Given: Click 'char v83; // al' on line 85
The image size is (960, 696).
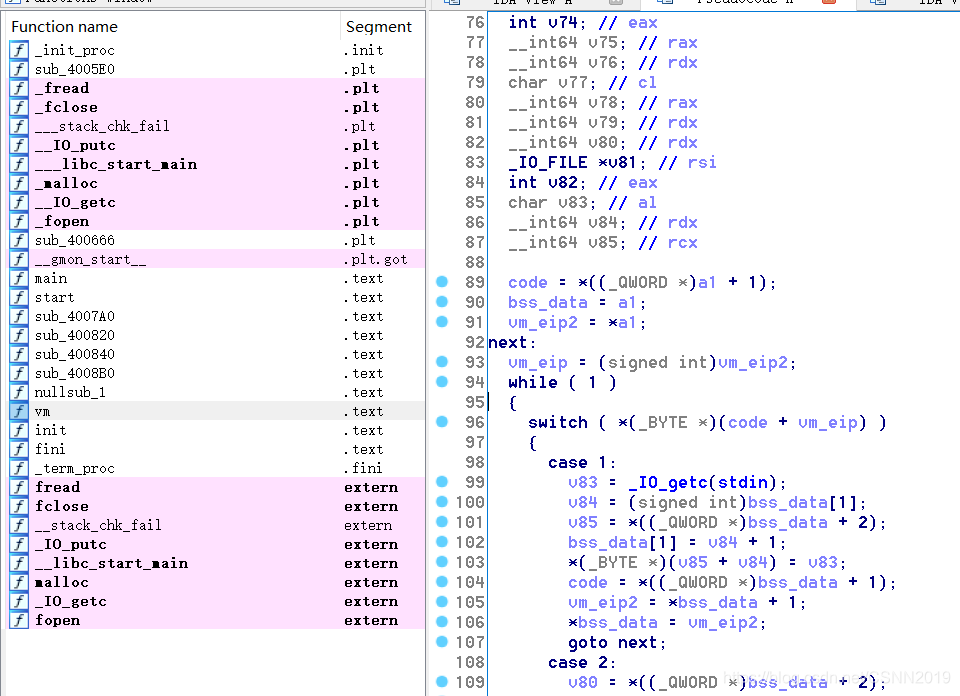Looking at the screenshot, I should (582, 203).
